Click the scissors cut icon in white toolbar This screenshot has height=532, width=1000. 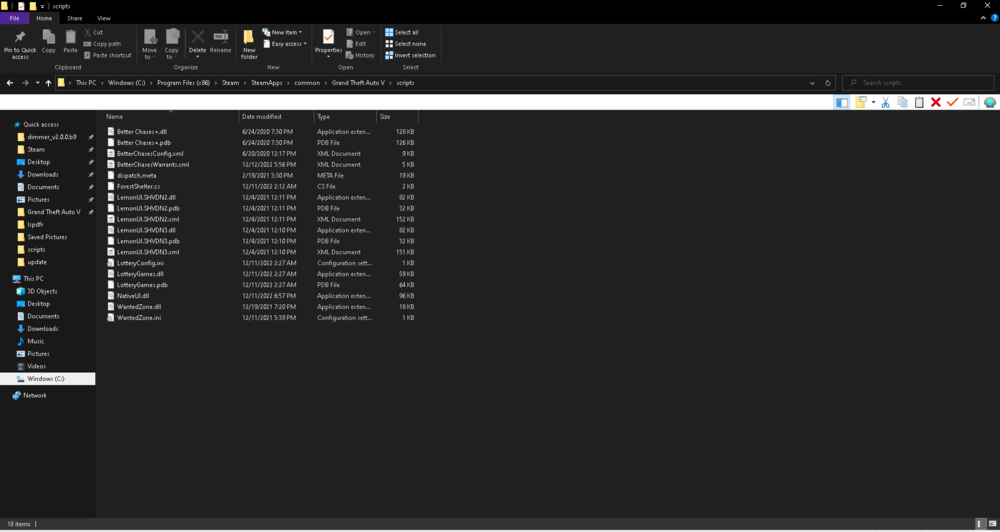pyautogui.click(x=885, y=102)
